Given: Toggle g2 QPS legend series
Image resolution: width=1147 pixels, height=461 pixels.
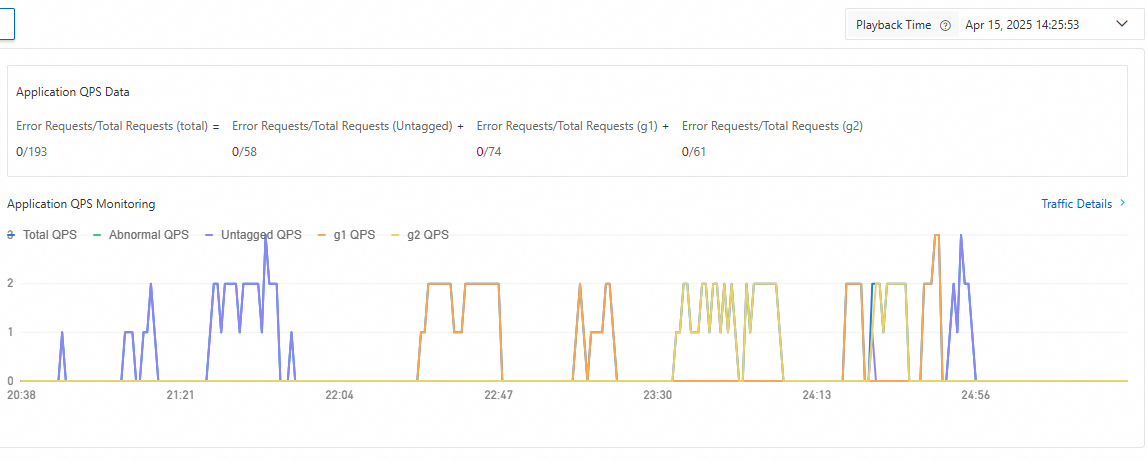Looking at the screenshot, I should pyautogui.click(x=420, y=235).
